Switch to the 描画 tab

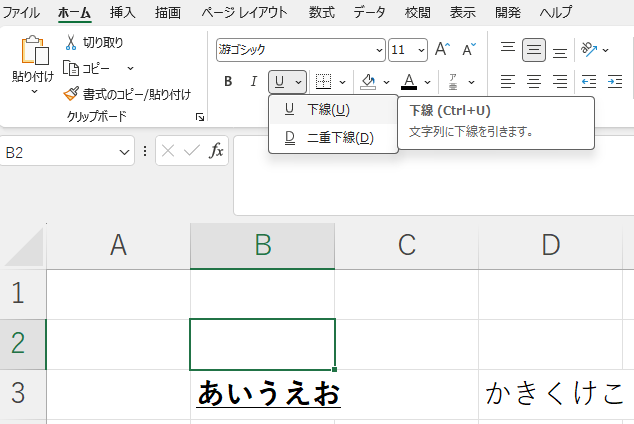[168, 13]
